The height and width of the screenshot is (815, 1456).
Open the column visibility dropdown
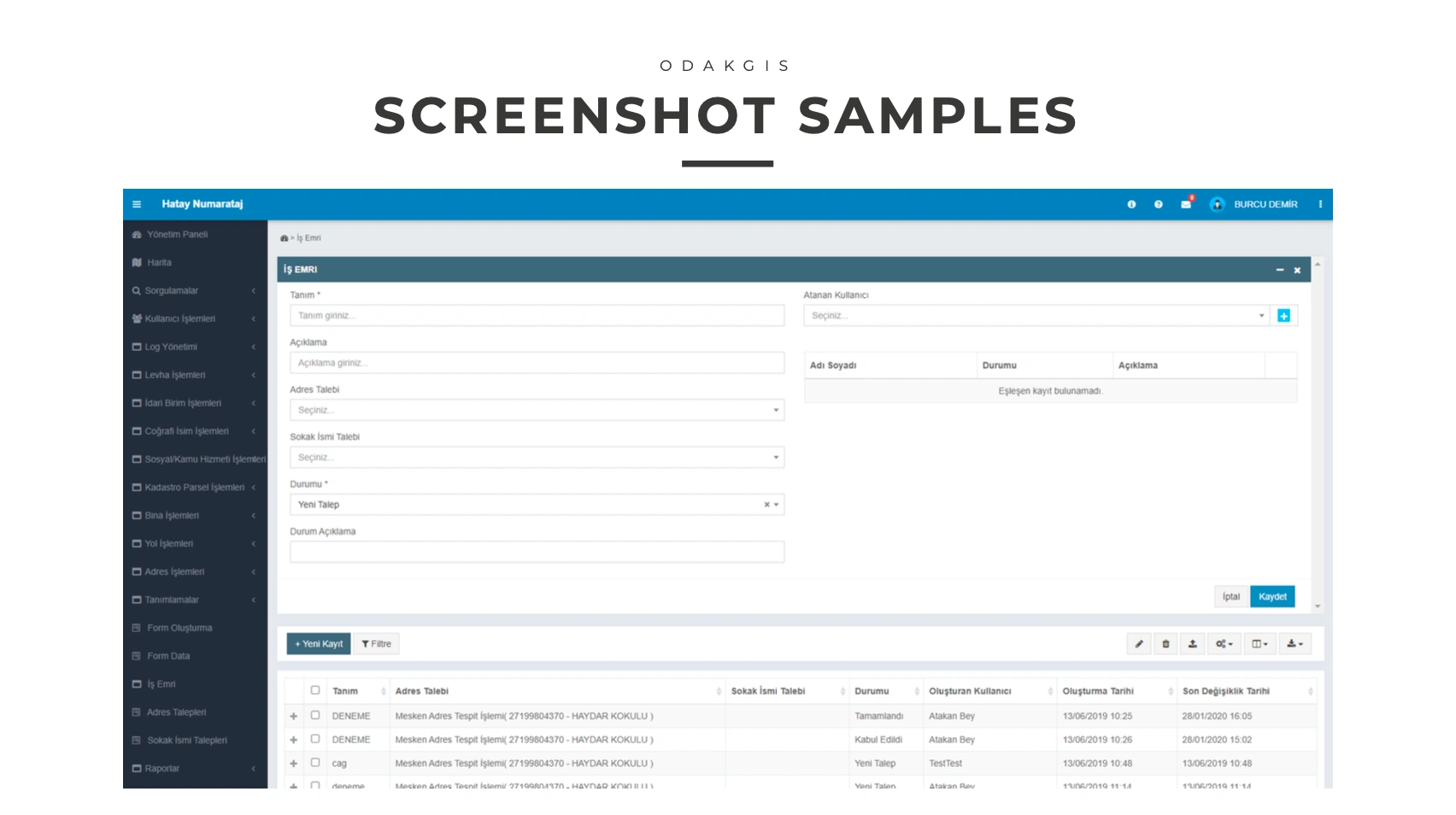pos(1259,644)
